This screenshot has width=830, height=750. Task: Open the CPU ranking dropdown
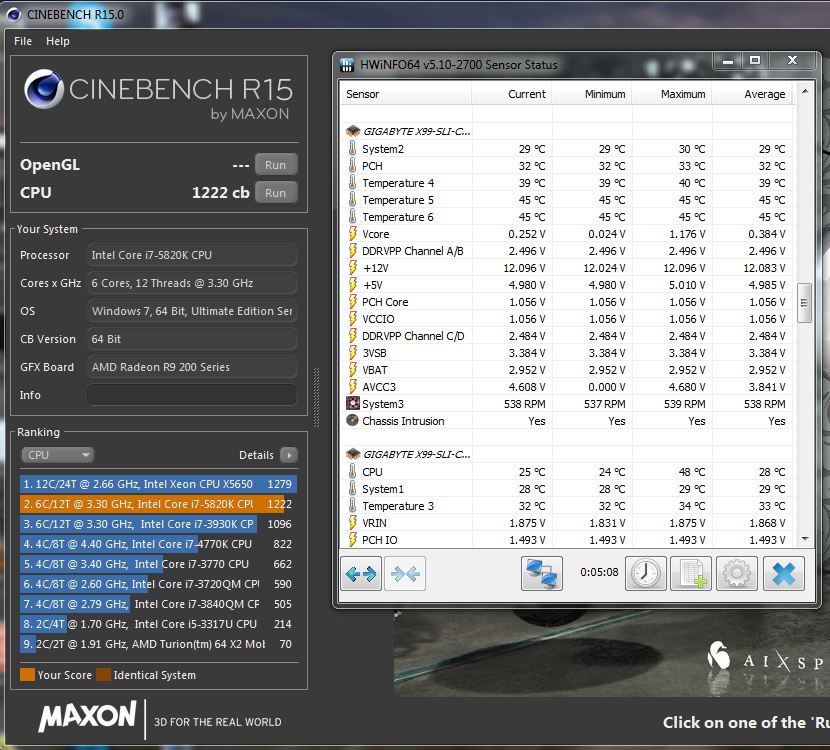[58, 455]
